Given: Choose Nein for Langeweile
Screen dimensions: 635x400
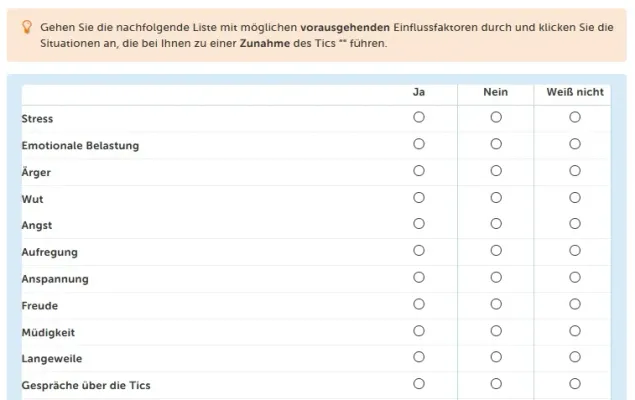Looking at the screenshot, I should click(x=496, y=357).
